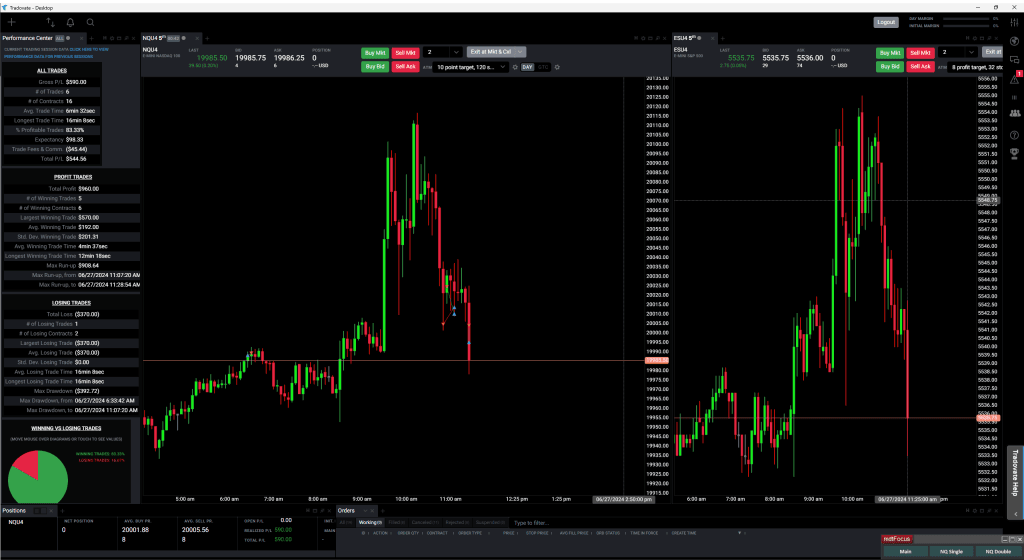Show All orders filter

(x=345, y=523)
